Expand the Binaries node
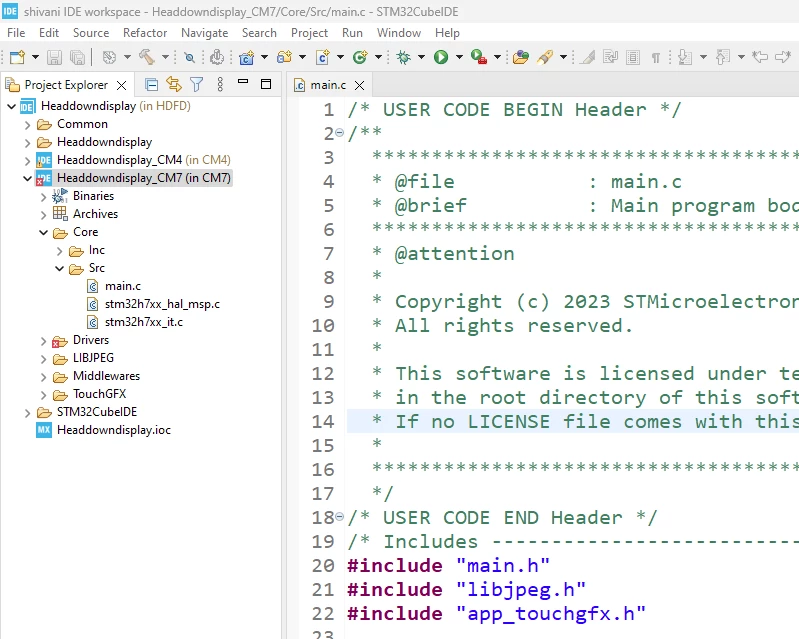 [43, 197]
